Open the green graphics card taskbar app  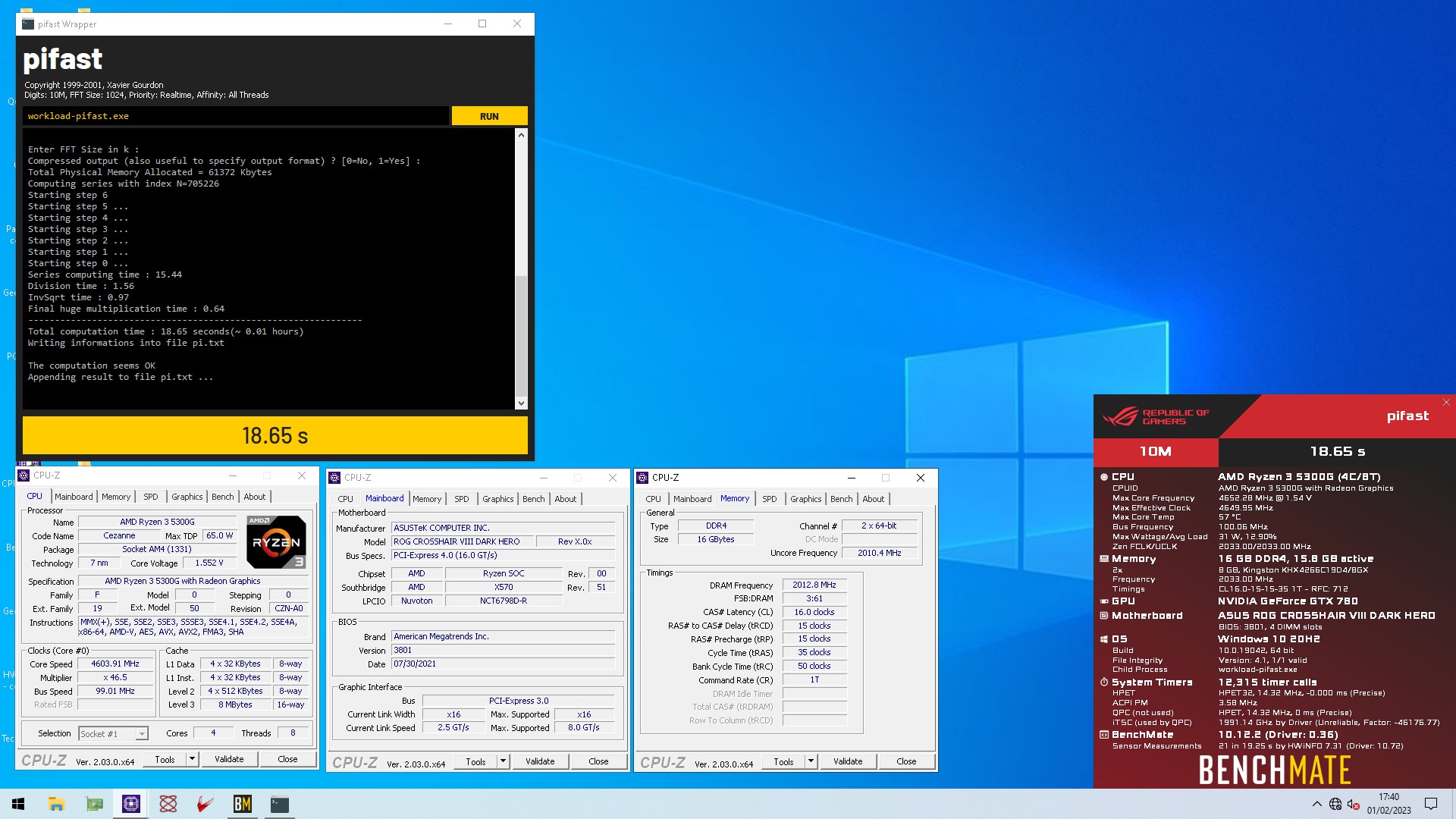[x=94, y=804]
